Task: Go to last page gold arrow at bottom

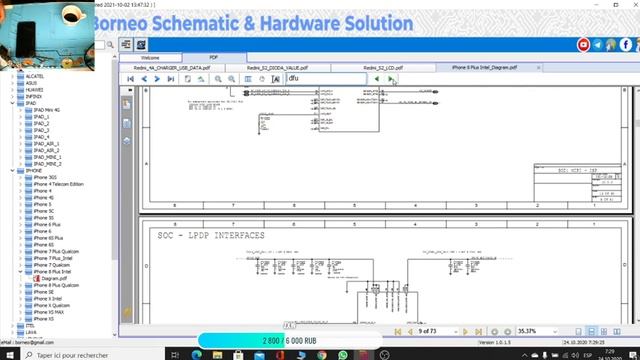Action: coord(478,331)
